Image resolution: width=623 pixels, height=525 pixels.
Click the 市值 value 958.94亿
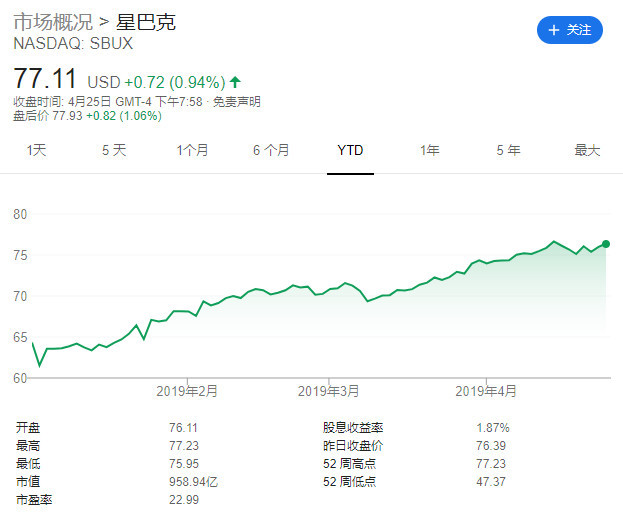193,482
